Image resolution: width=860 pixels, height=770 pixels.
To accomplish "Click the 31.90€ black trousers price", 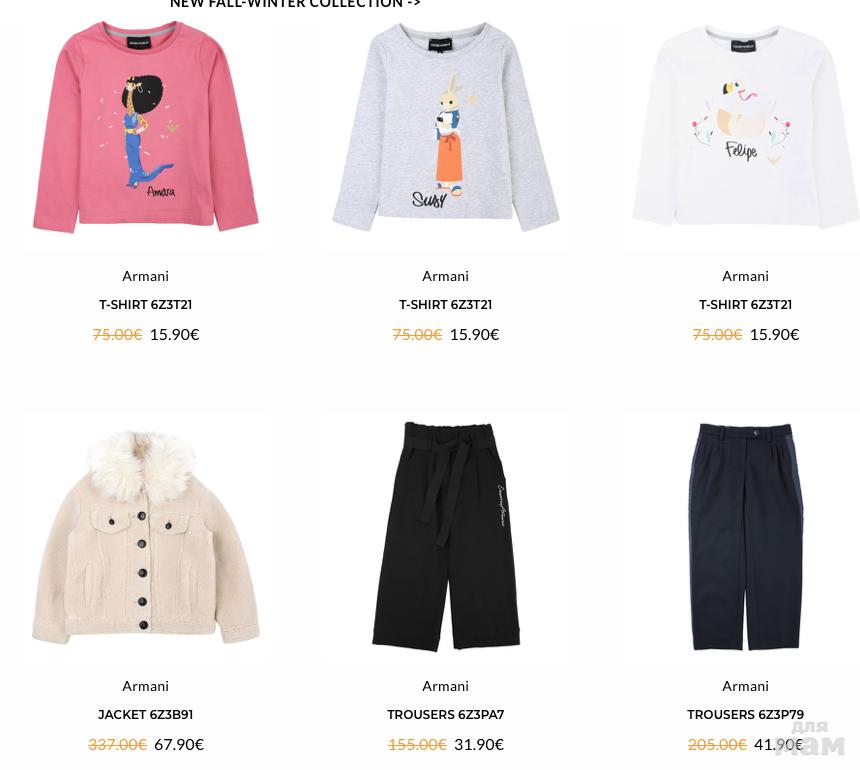I will [x=479, y=744].
